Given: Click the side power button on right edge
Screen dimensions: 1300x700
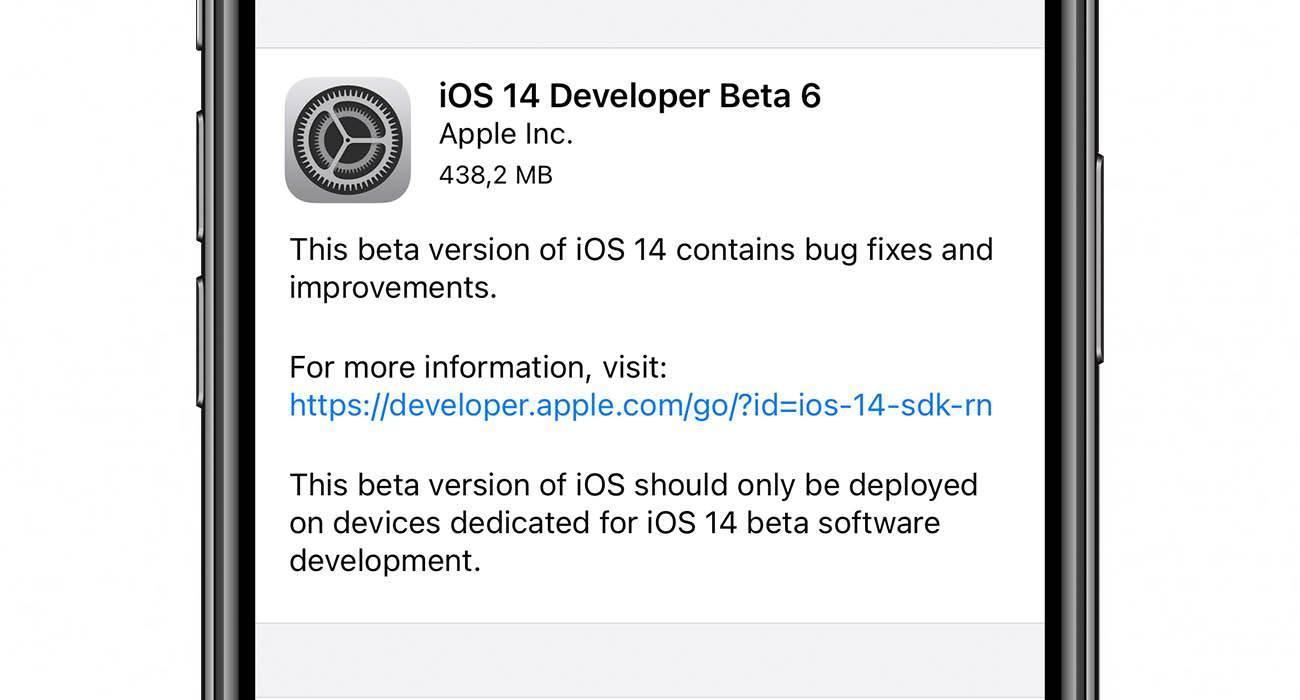Looking at the screenshot, I should [1099, 258].
